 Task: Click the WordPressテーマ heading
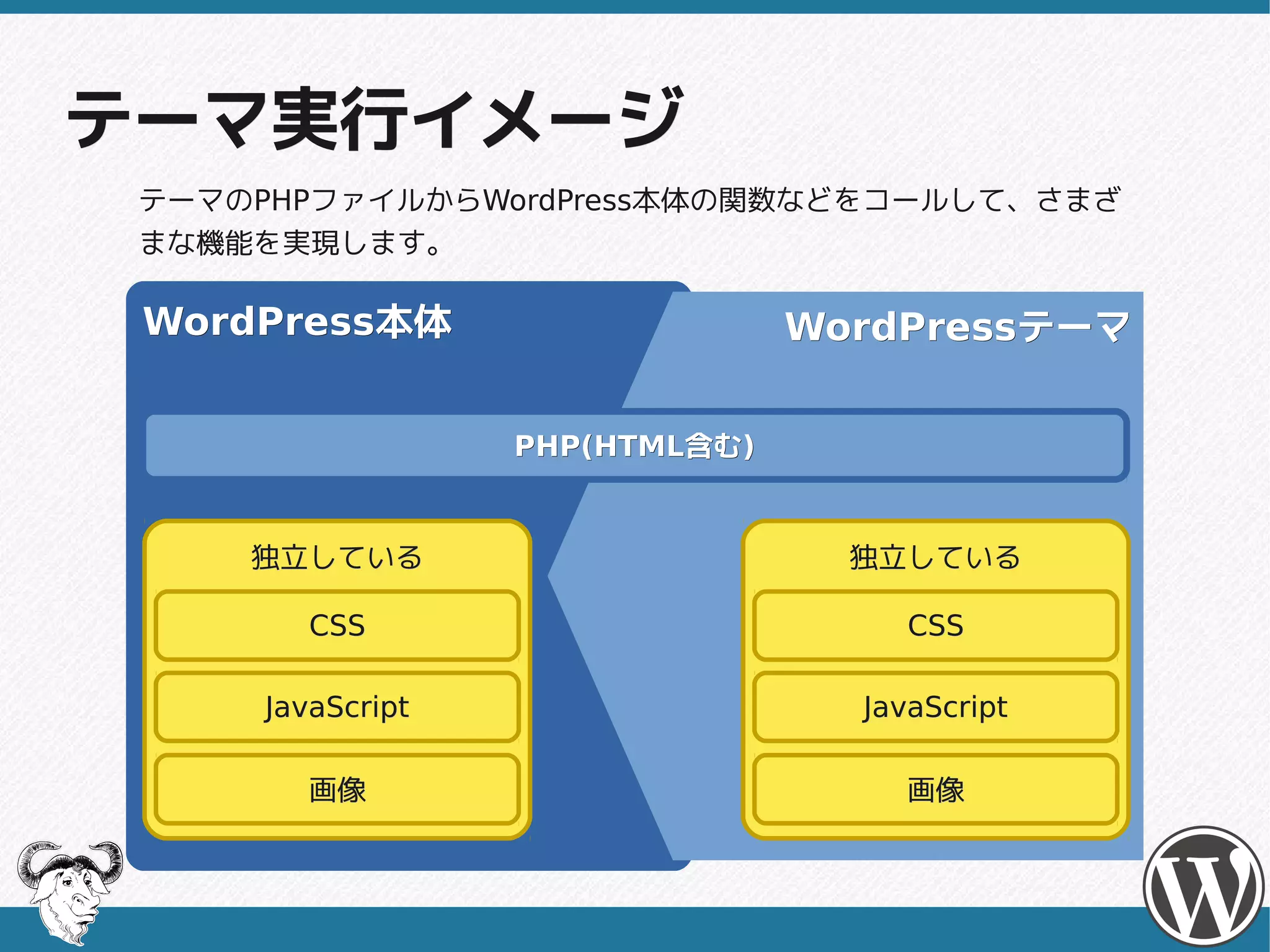pos(957,326)
